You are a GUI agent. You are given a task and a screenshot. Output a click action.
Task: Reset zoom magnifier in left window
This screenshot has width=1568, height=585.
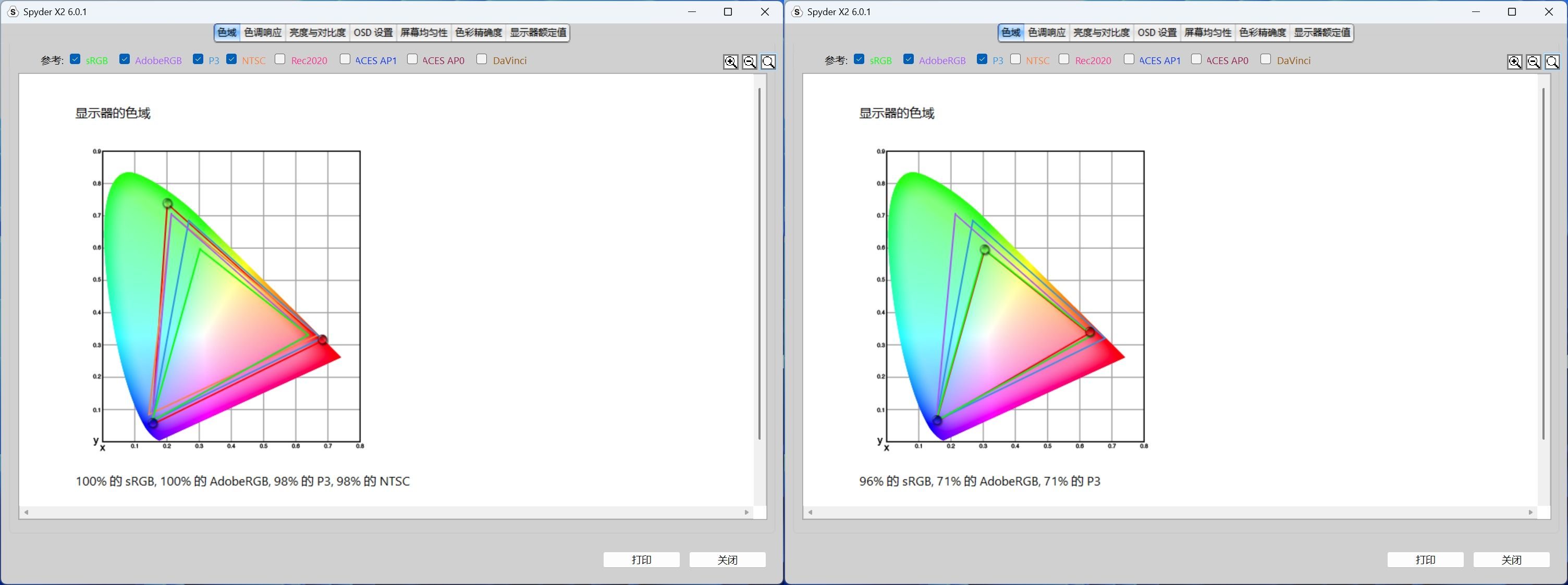pyautogui.click(x=768, y=62)
